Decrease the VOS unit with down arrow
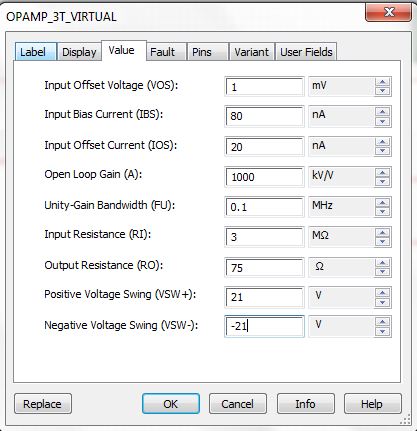The width and height of the screenshot is (417, 431). coord(382,91)
